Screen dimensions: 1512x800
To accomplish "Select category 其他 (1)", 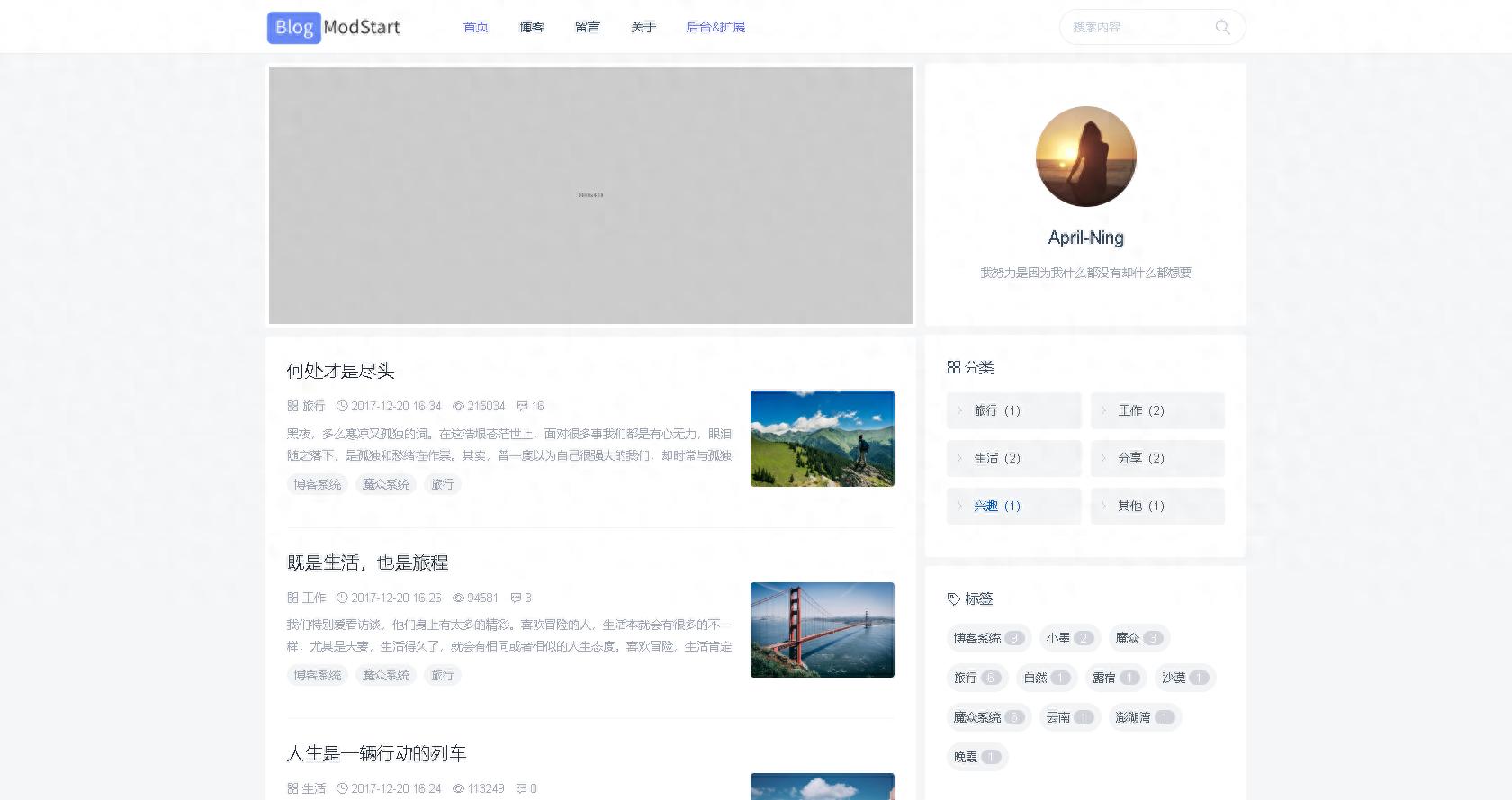I will 1157,506.
